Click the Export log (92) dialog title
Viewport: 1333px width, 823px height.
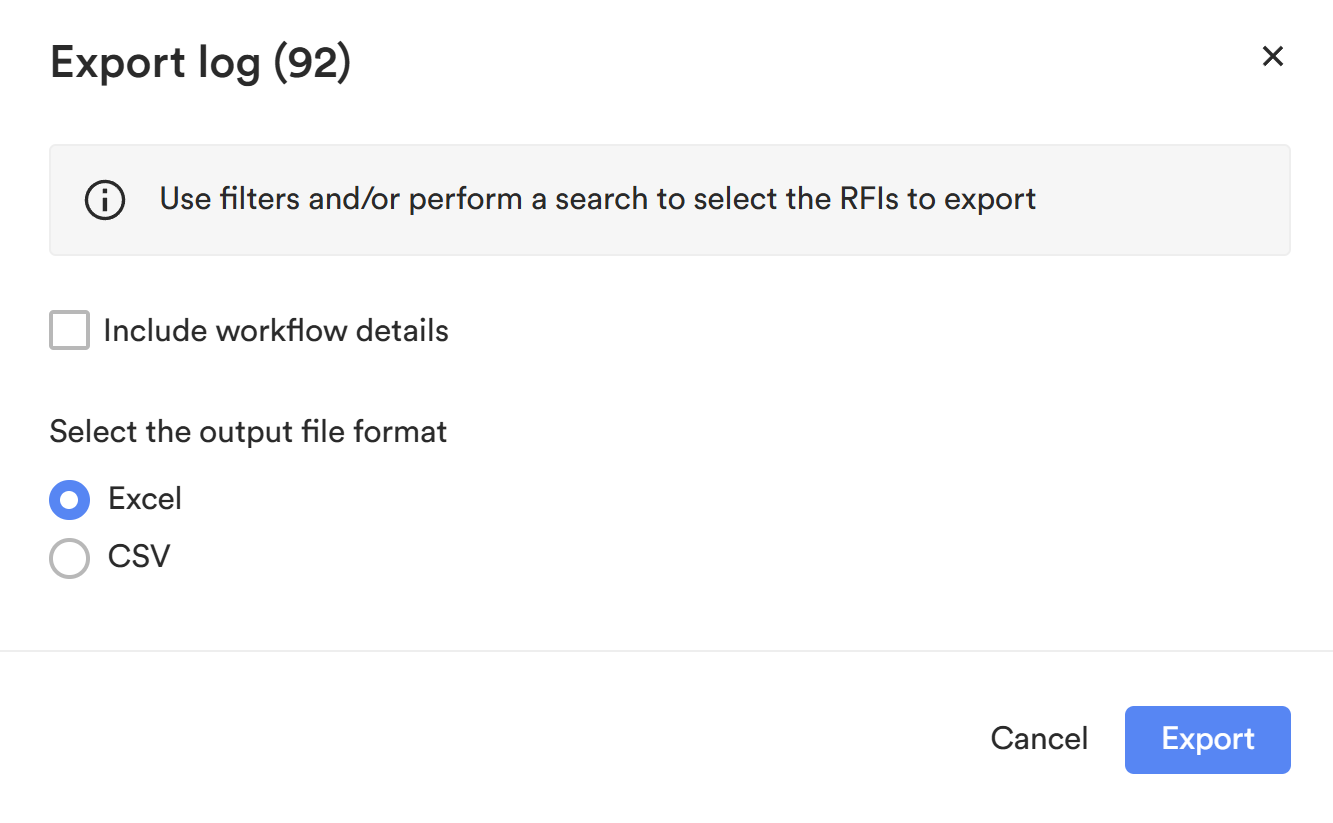click(199, 62)
